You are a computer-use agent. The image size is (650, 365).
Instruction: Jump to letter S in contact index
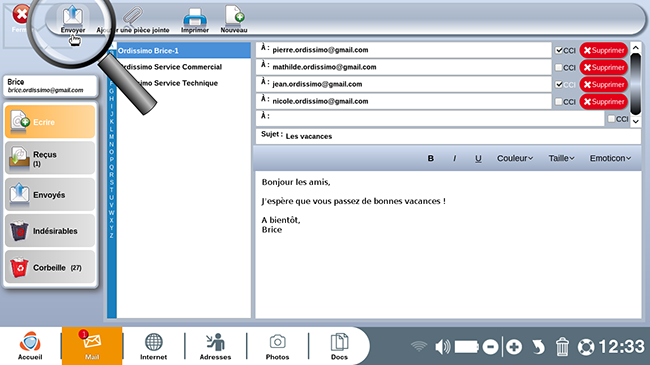112,182
